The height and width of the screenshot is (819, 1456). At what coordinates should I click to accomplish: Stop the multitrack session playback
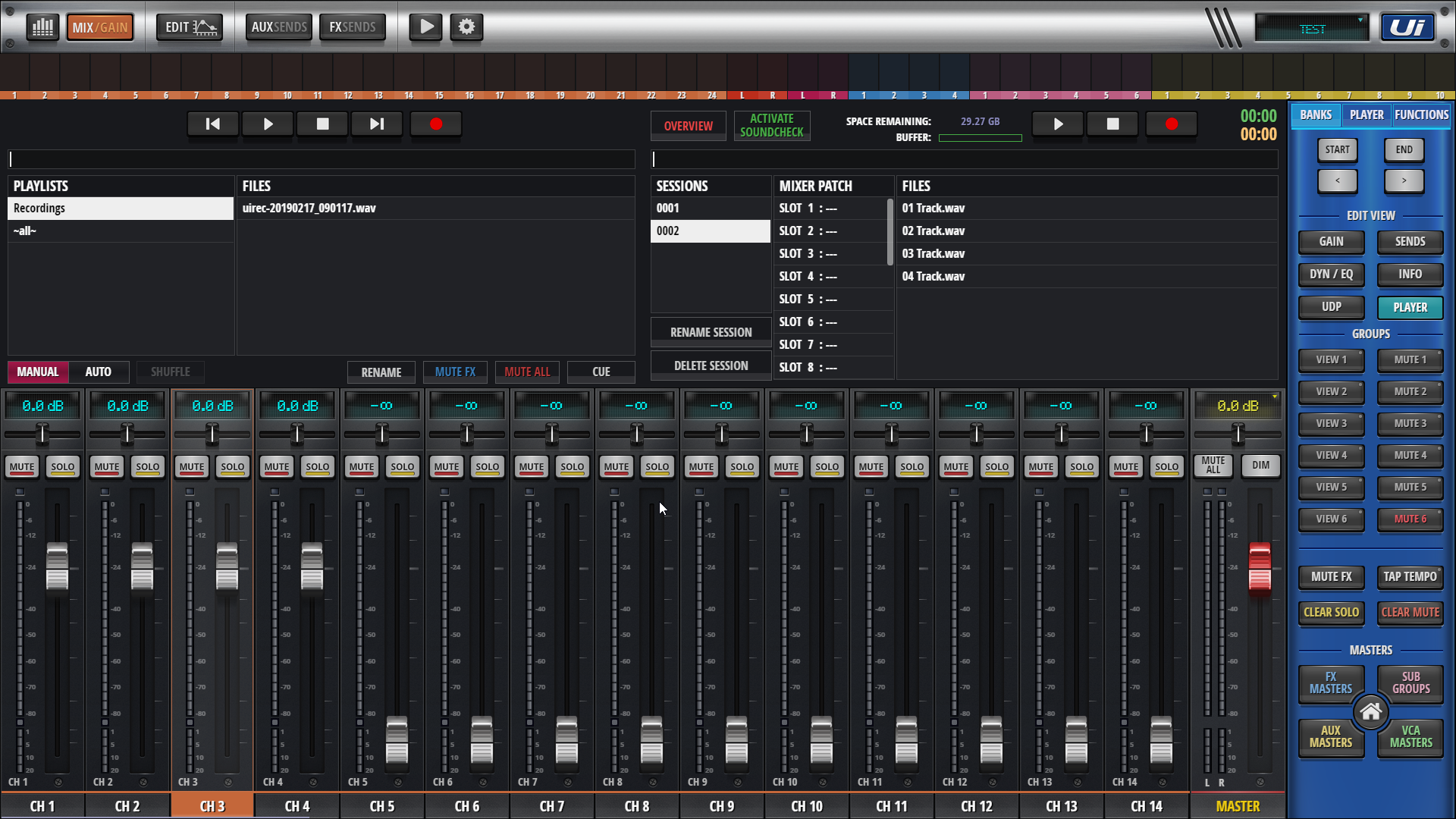coord(1112,124)
